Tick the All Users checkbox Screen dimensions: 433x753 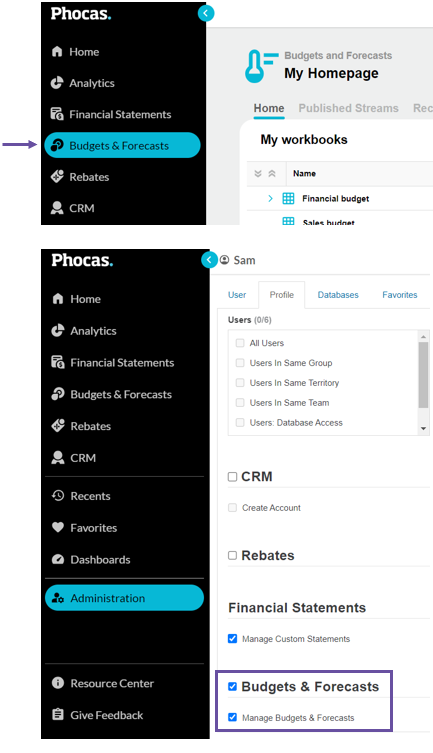(x=240, y=343)
